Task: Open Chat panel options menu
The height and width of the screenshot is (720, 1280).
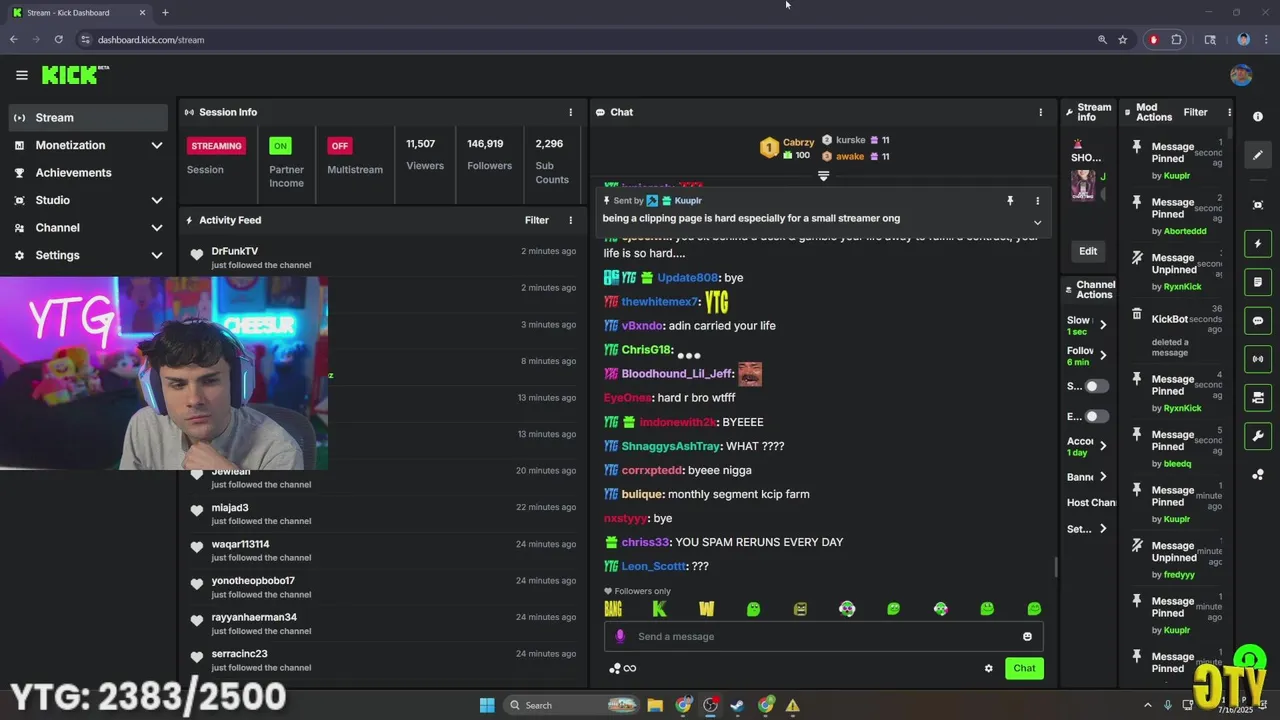Action: [1040, 112]
